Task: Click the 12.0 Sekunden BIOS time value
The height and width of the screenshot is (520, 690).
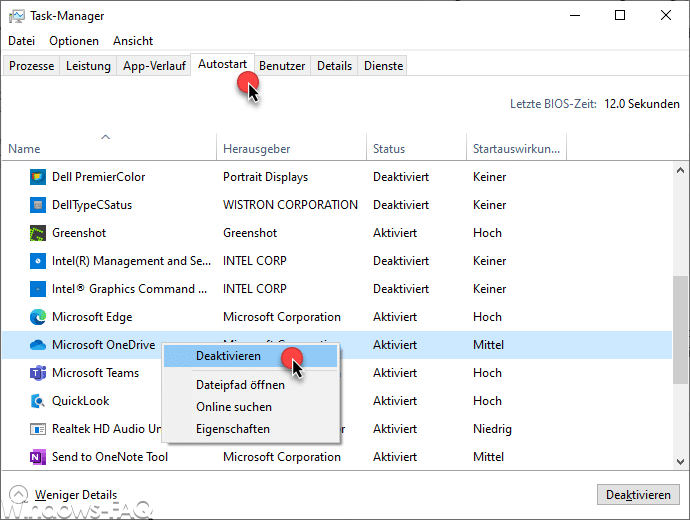Action: point(642,104)
